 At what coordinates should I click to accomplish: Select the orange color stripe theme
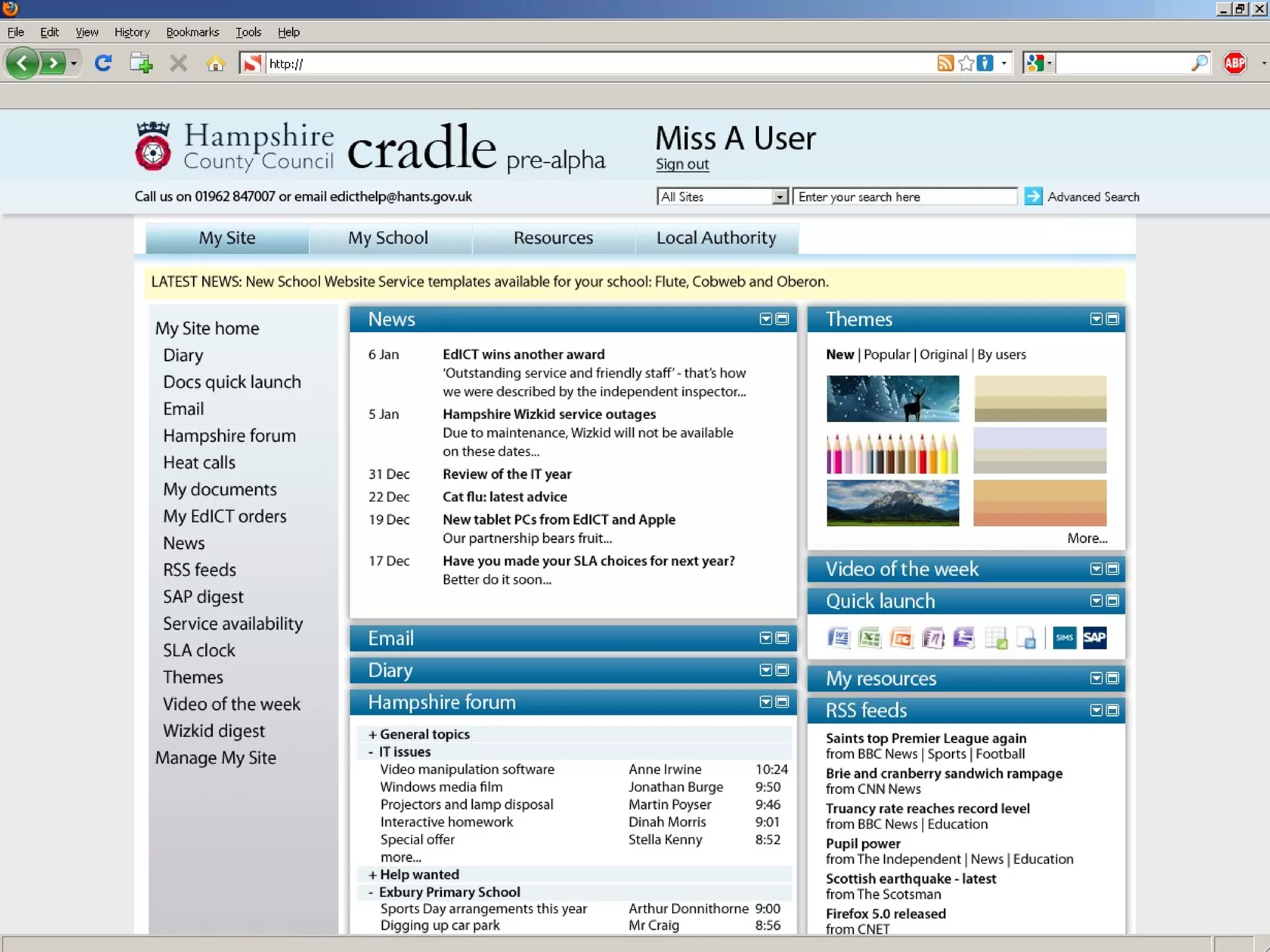click(1040, 503)
